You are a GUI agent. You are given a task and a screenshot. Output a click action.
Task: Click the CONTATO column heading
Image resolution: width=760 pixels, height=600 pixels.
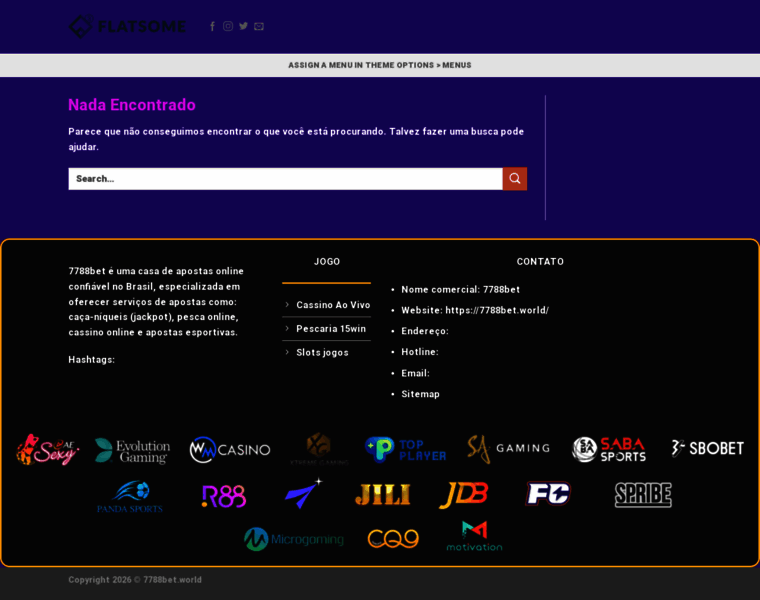[540, 262]
